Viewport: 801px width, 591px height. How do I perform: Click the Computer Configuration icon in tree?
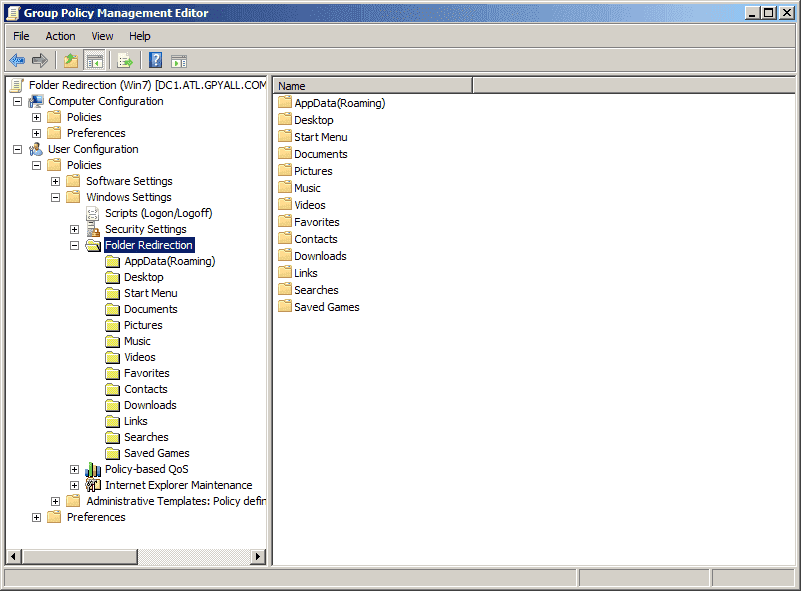coord(36,101)
